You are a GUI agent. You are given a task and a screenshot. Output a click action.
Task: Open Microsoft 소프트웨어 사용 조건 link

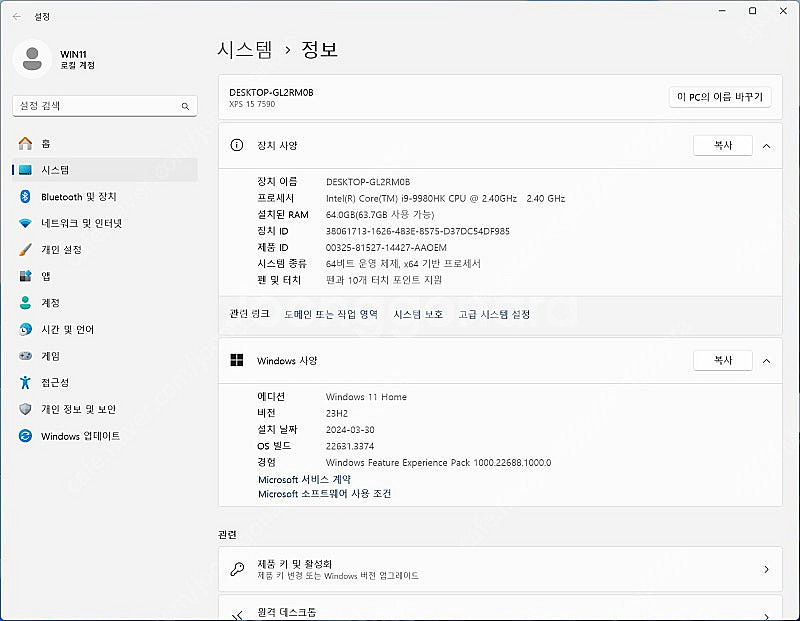pyautogui.click(x=324, y=494)
